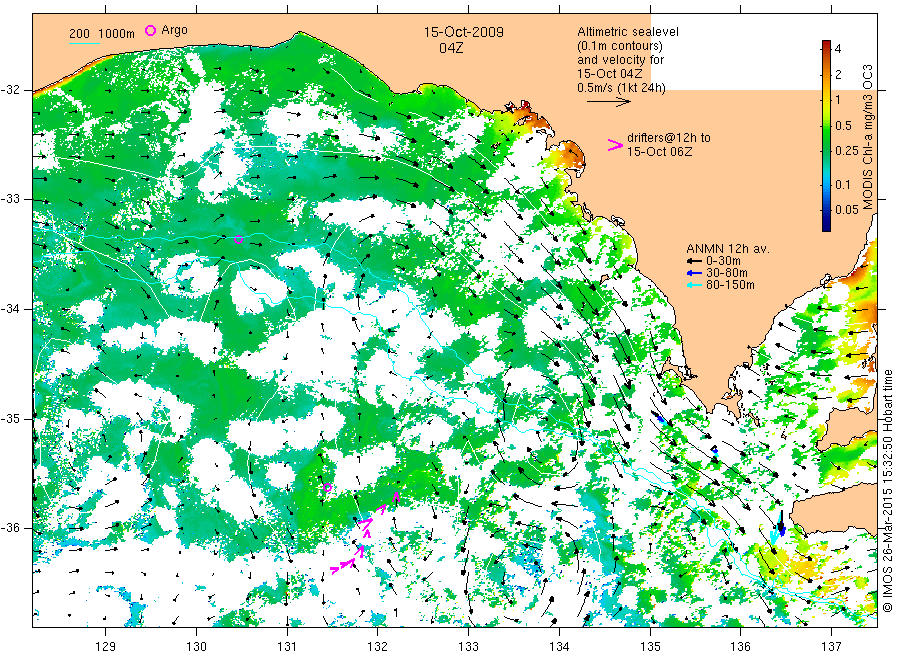The image size is (900, 660).
Task: Click the green 0.5 level on colorbar
Action: pyautogui.click(x=826, y=125)
